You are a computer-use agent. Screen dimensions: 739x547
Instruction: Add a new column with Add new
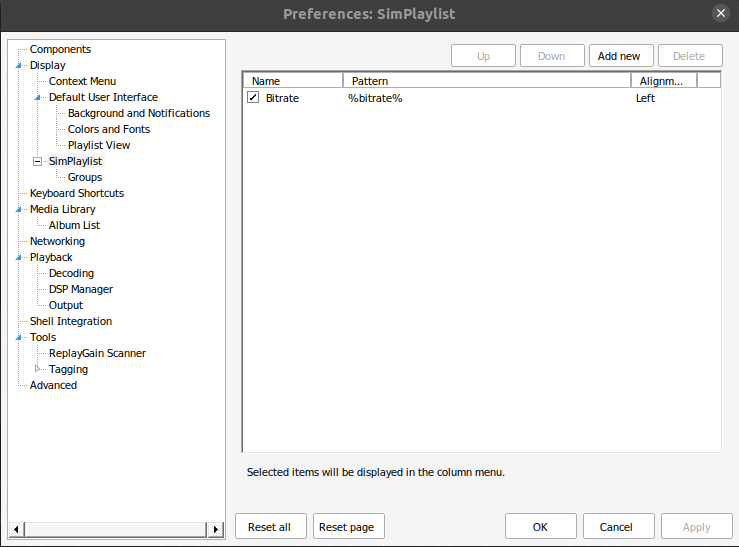coord(621,56)
